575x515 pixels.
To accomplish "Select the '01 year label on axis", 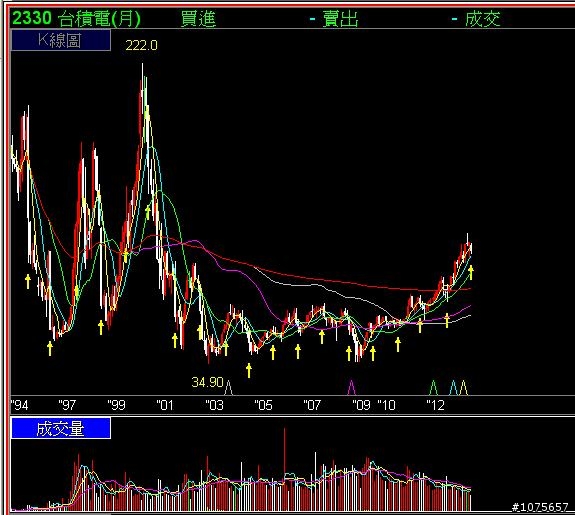I will [x=165, y=405].
